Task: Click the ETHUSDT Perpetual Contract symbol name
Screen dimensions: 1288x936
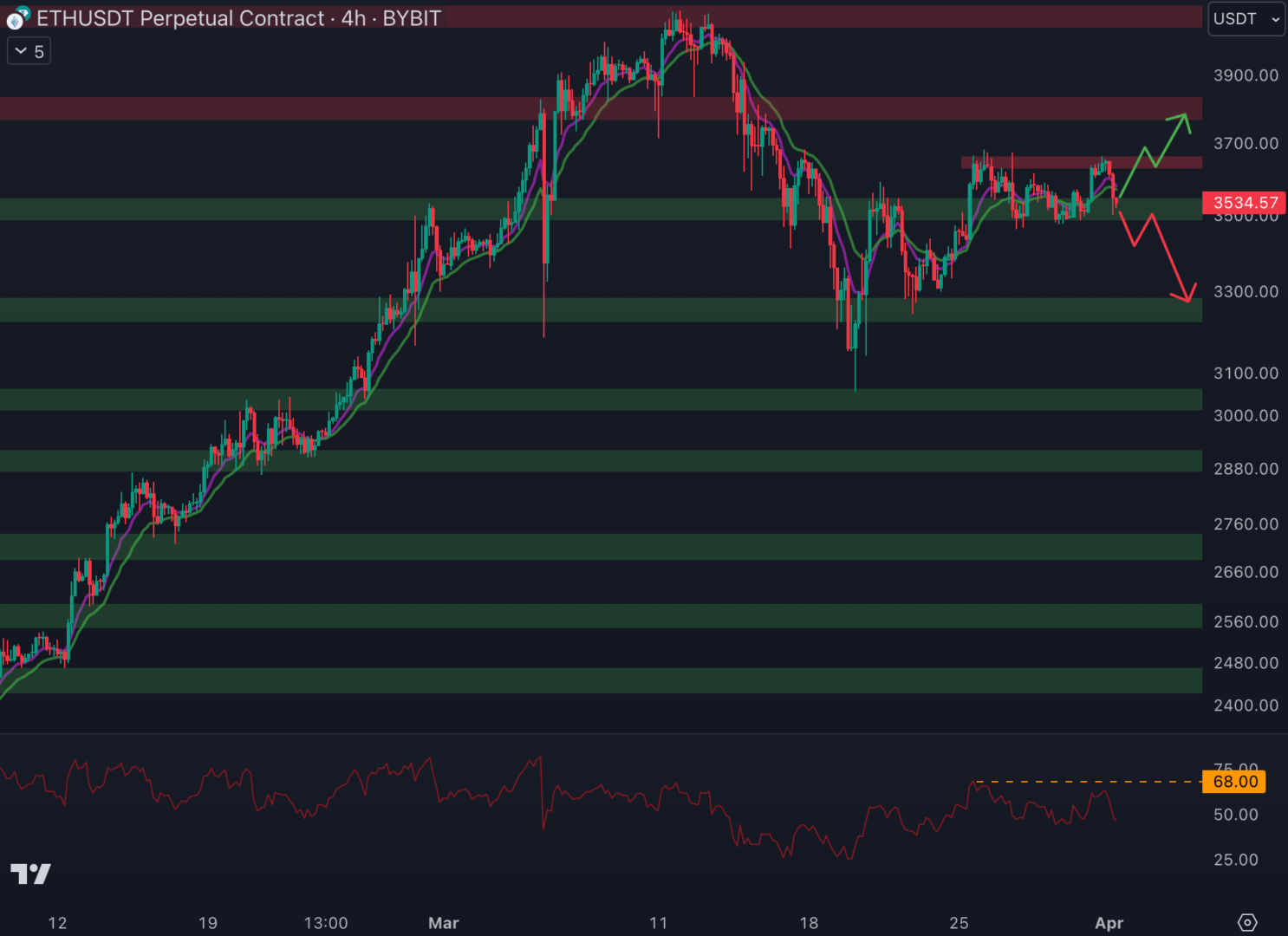Action: tap(180, 18)
